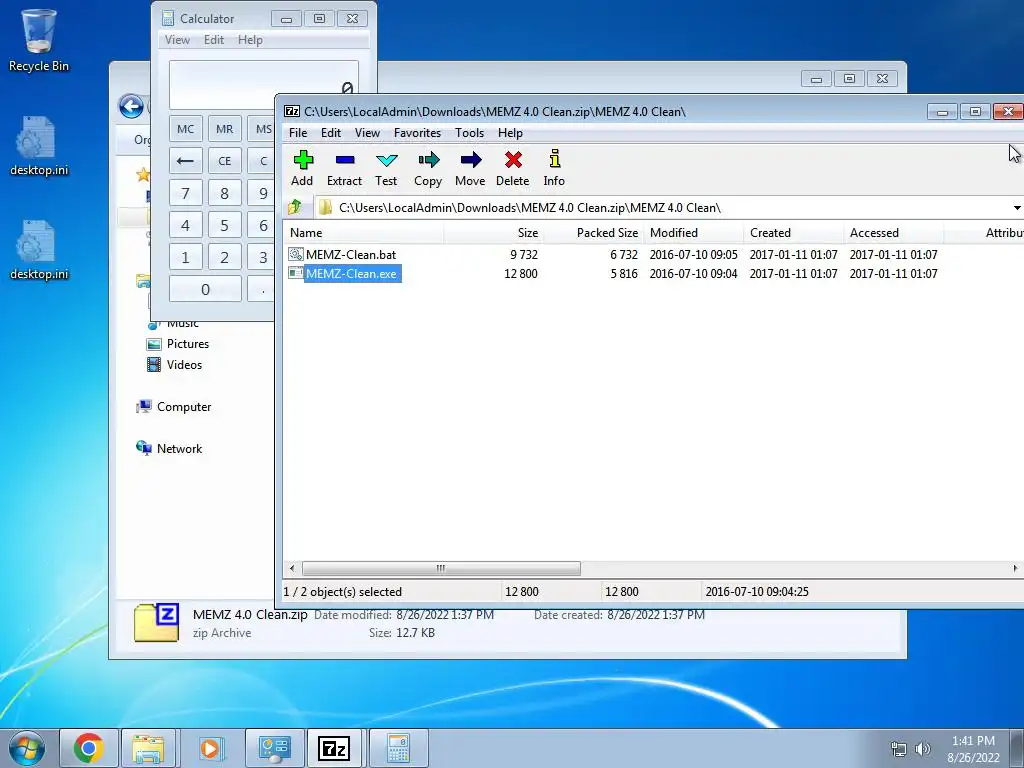The width and height of the screenshot is (1024, 768).
Task: Open Windows Media Player from the taskbar
Action: pos(210,748)
